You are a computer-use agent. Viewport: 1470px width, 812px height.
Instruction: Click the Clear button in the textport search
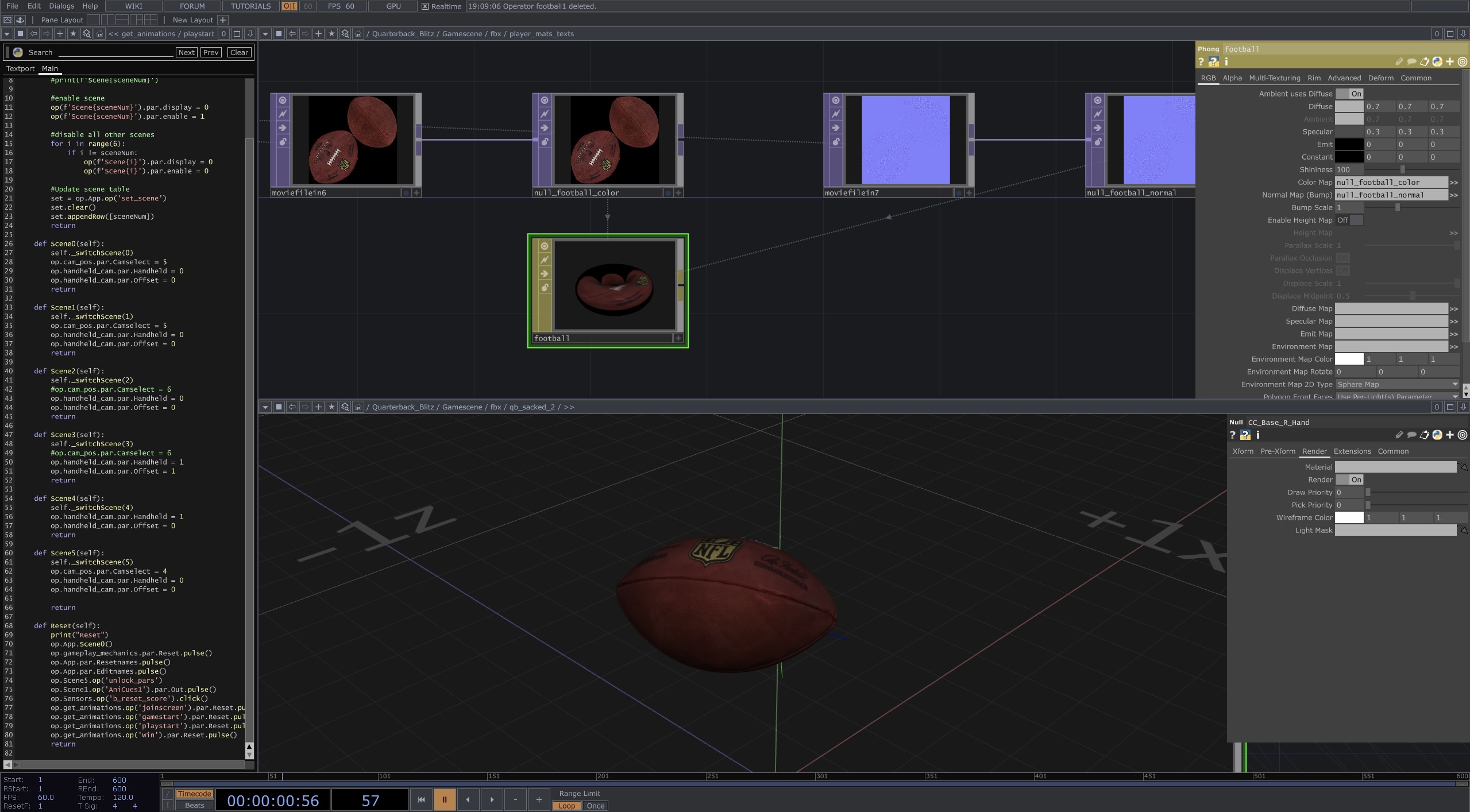[x=239, y=52]
